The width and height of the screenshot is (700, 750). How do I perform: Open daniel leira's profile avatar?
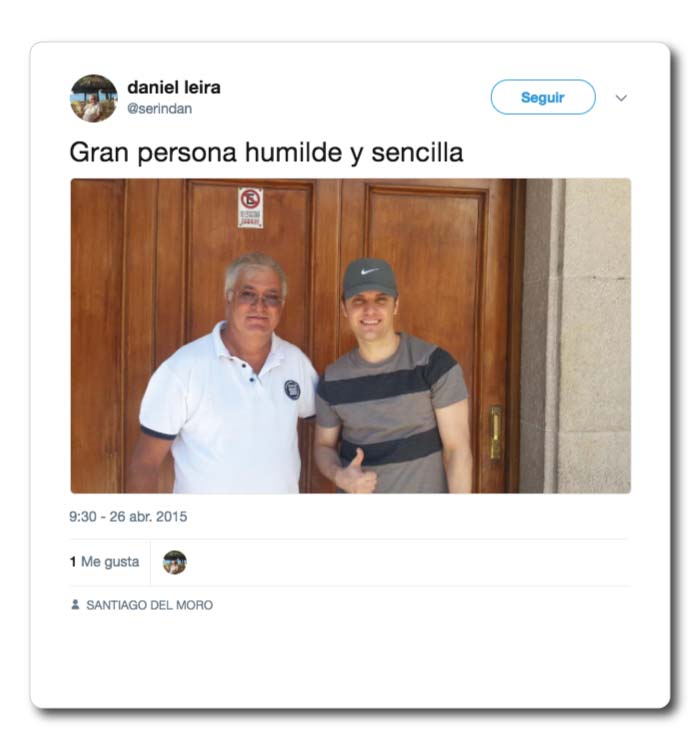tap(94, 98)
